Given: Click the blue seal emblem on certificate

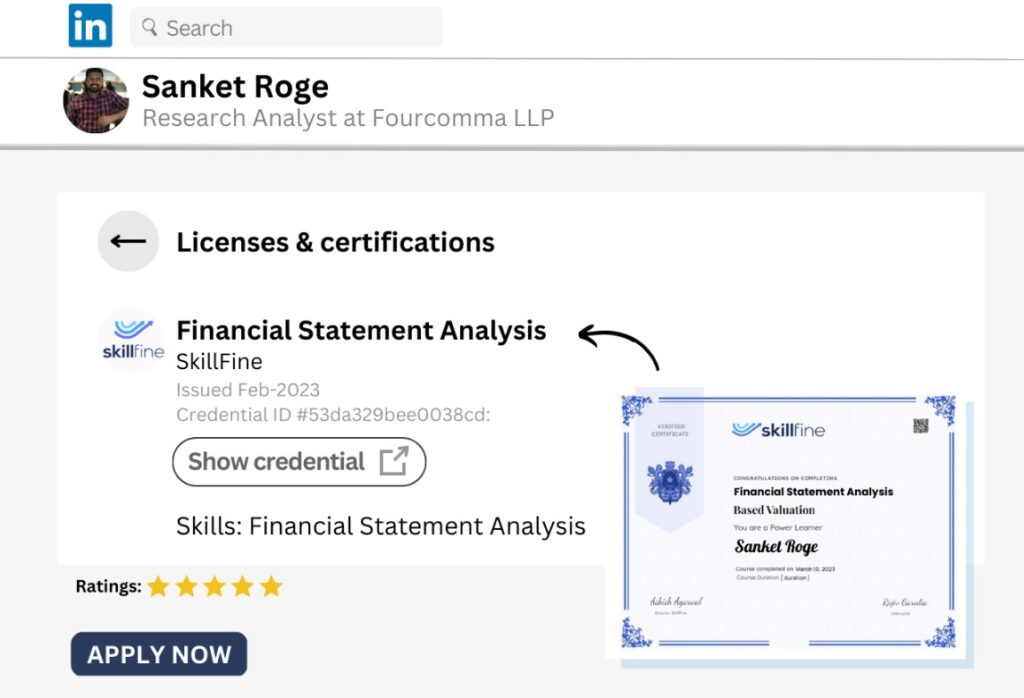Looking at the screenshot, I should 669,482.
